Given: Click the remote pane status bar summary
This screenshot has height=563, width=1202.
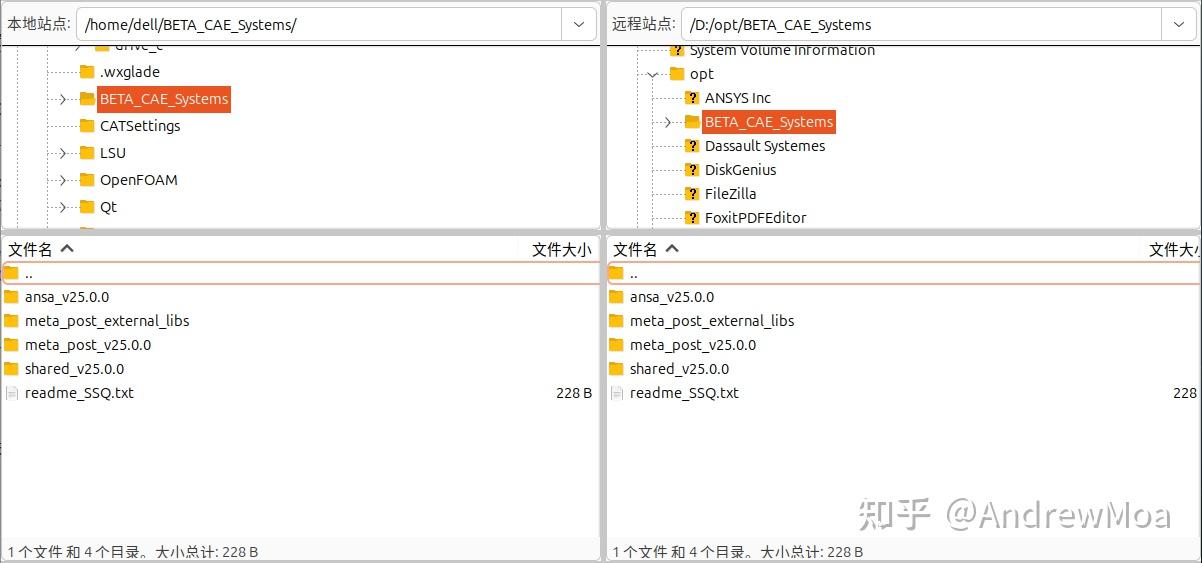Looking at the screenshot, I should (x=738, y=551).
